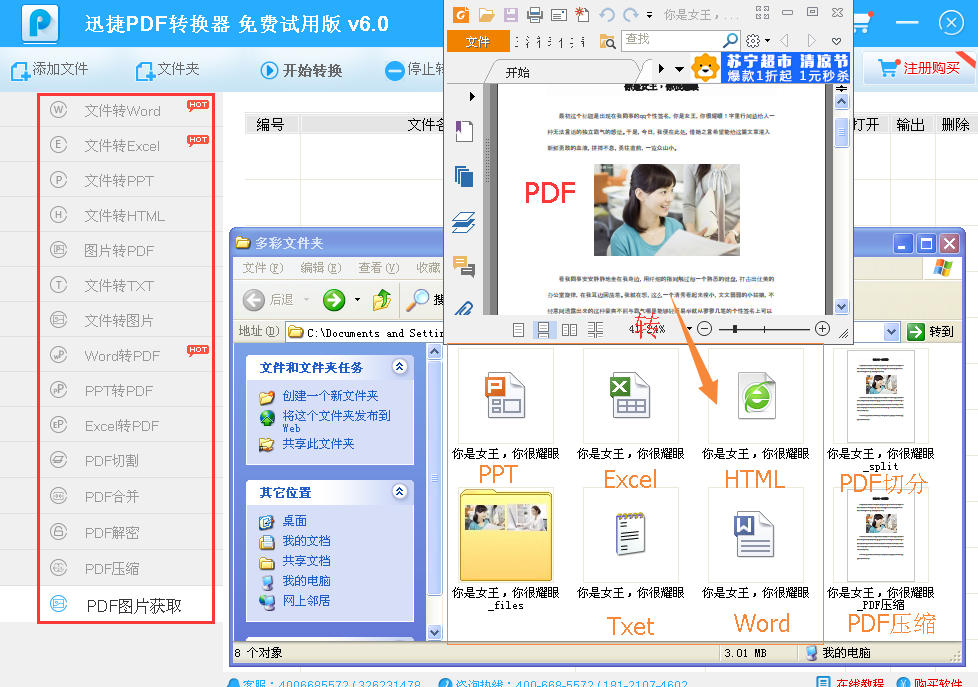The width and height of the screenshot is (978, 687).
Task: Click the green forward arrow in the folder window
Action: point(334,300)
